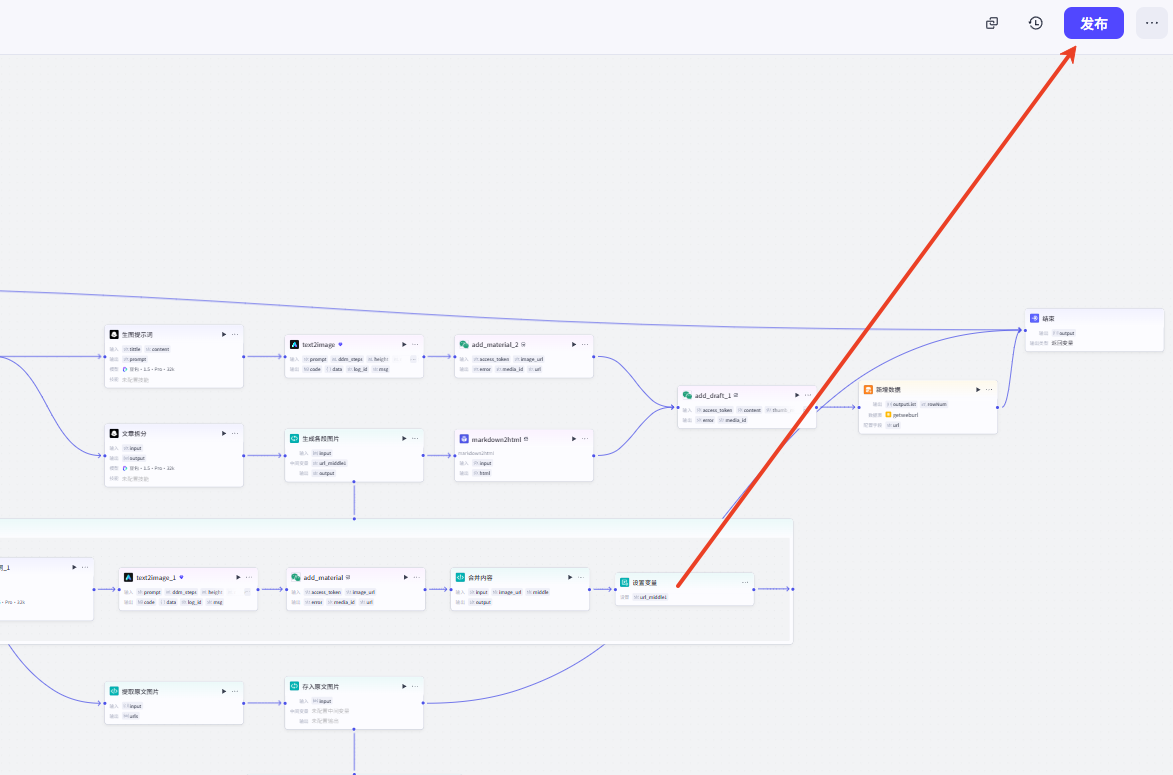Run the 生图提示词 LLM node
The image size is (1173, 775).
(x=224, y=334)
